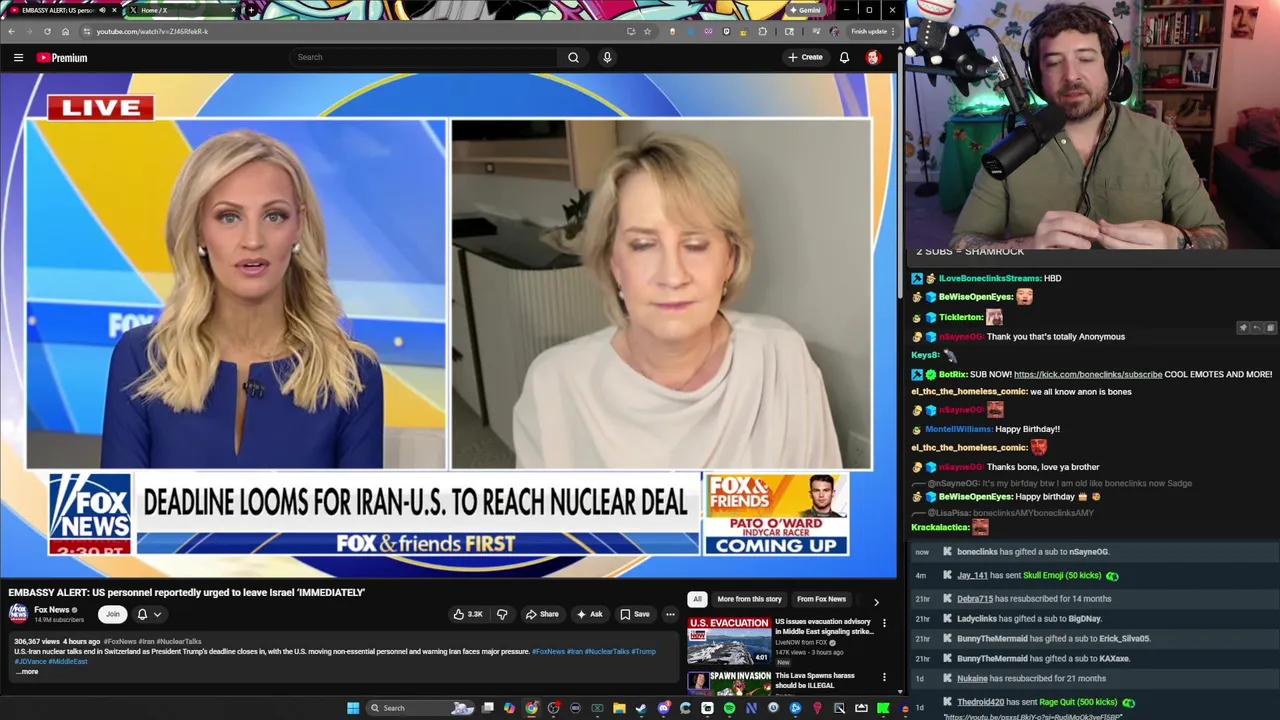
Task: Click into the YouTube search field
Action: click(424, 57)
